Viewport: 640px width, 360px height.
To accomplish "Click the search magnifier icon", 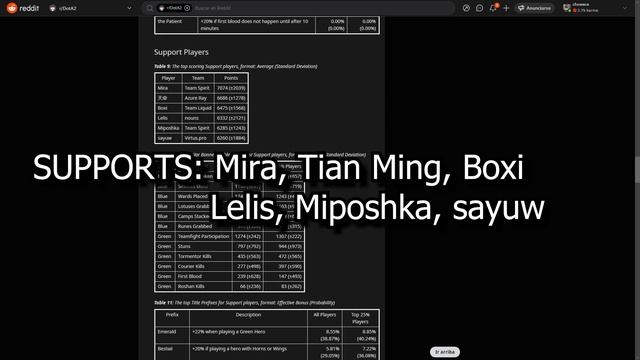I will (150, 8).
